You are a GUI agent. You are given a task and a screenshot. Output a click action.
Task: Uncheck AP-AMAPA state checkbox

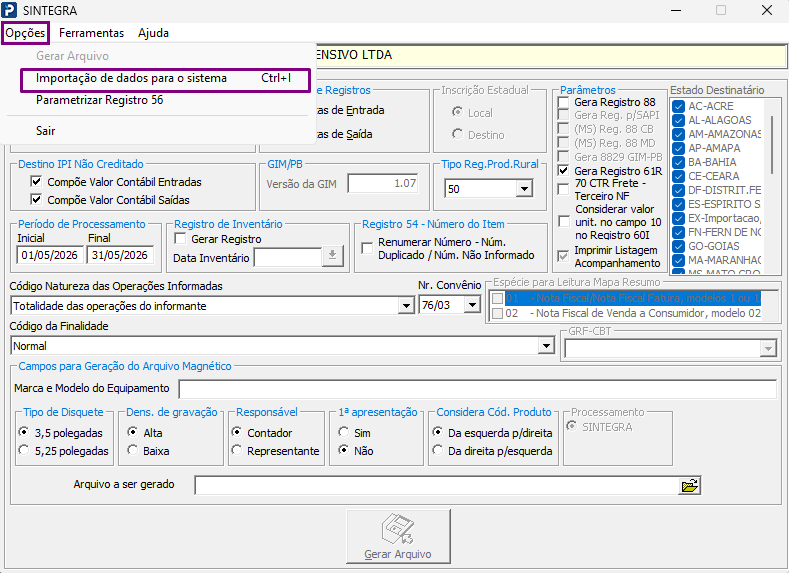point(678,148)
